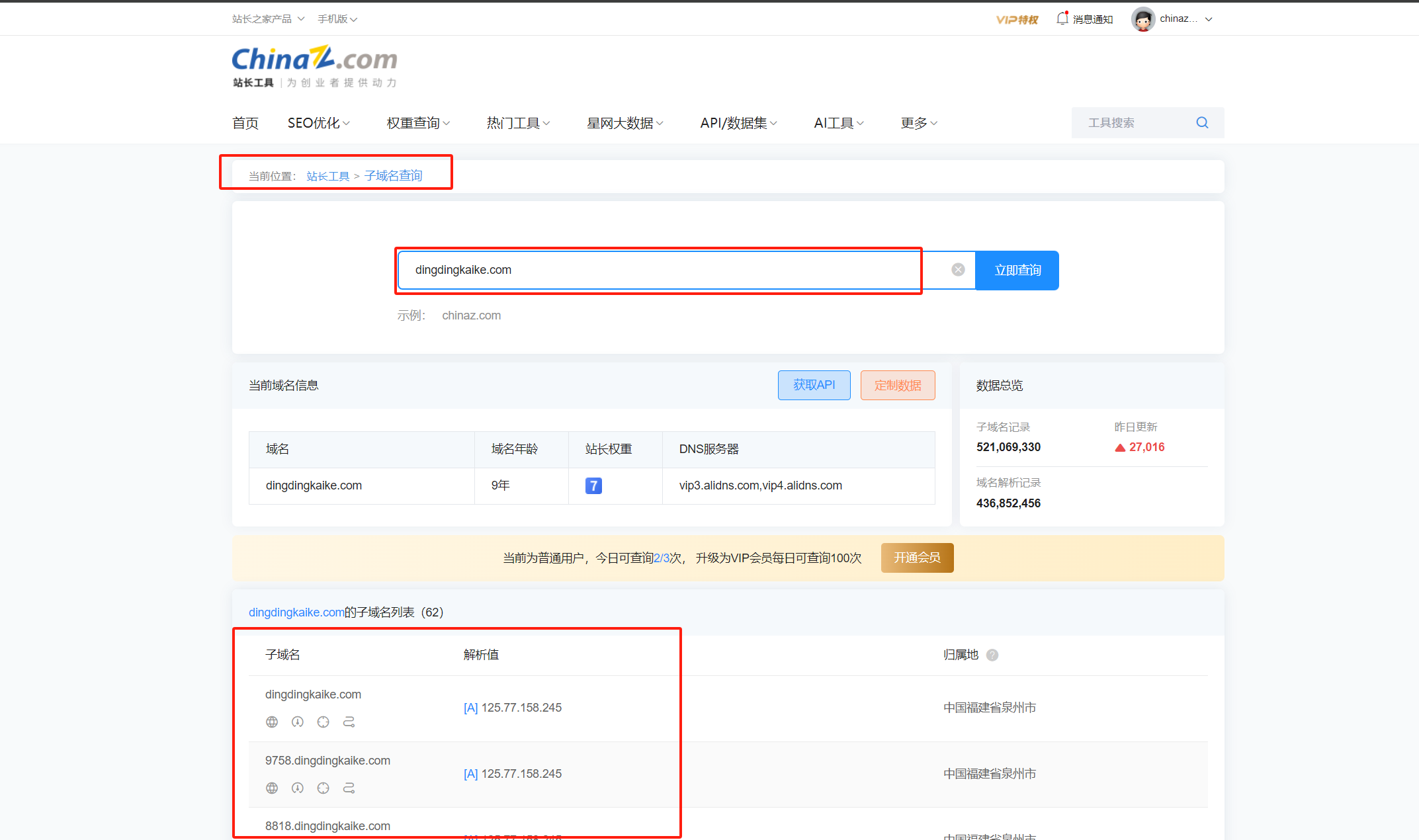Go to 首页 in navigation bar
Viewport: 1419px width, 840px height.
[x=245, y=123]
